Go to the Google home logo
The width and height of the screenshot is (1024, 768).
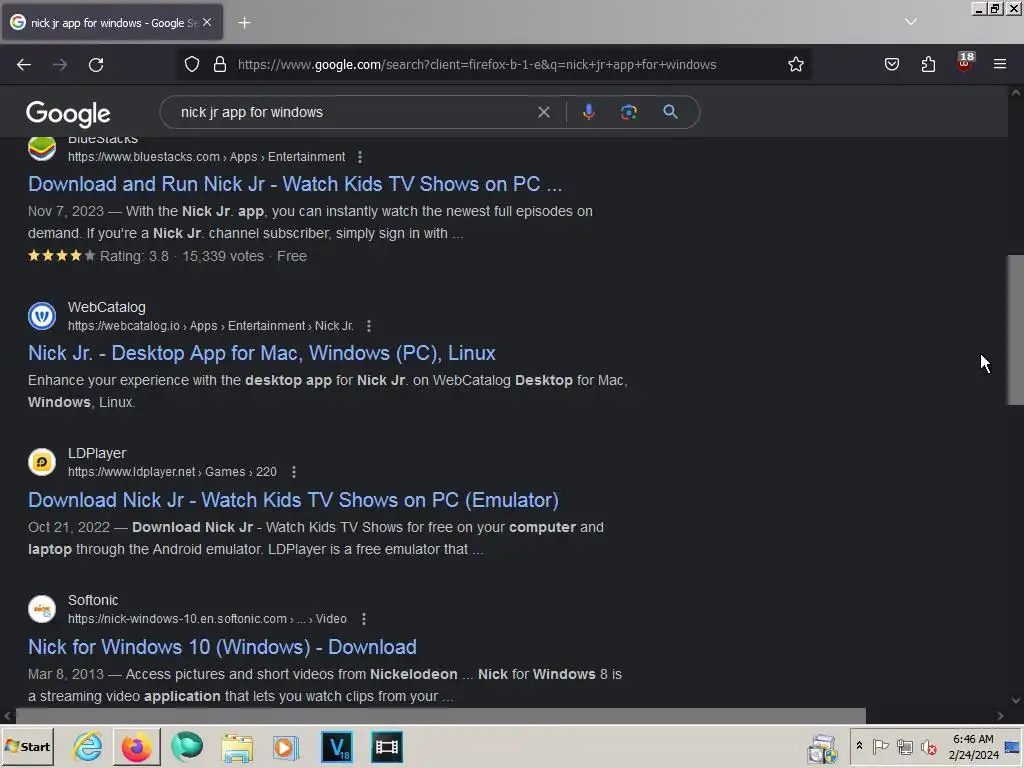coord(68,114)
